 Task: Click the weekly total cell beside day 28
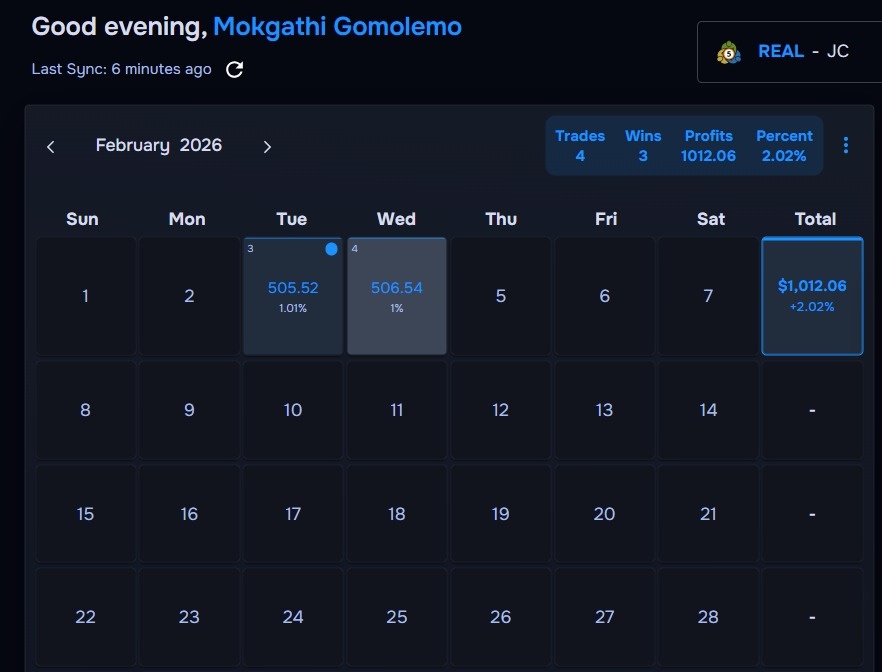tap(812, 617)
